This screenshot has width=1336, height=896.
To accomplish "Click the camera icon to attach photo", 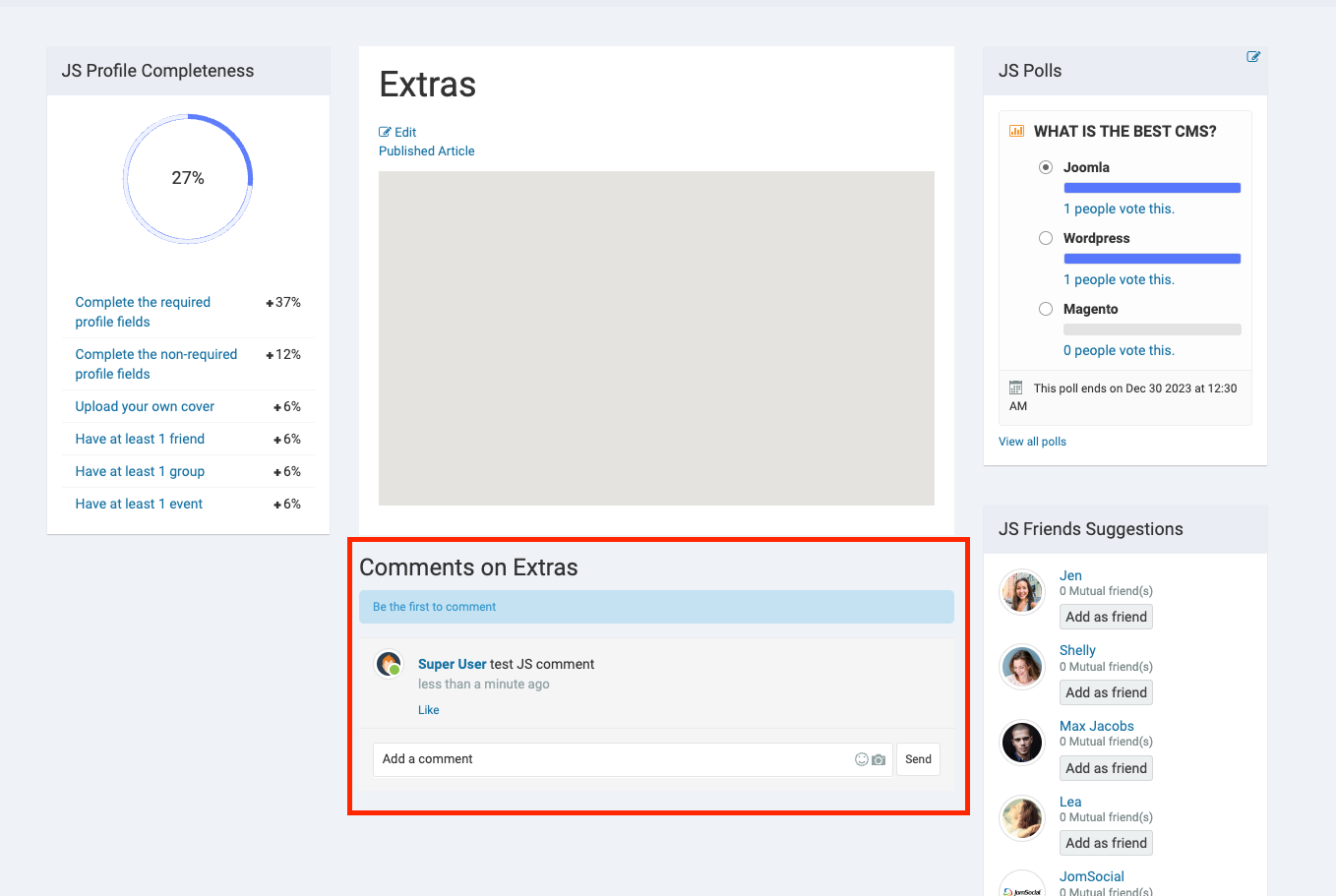I will pyautogui.click(x=879, y=759).
